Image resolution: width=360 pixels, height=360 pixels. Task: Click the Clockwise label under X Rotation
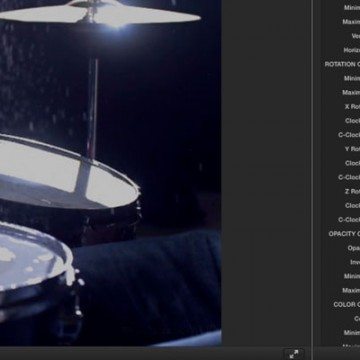coord(352,121)
